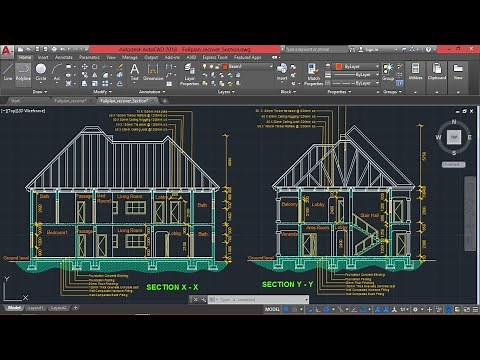This screenshot has width=480, height=360.
Task: Select the Stretch tool
Action: click(x=84, y=83)
